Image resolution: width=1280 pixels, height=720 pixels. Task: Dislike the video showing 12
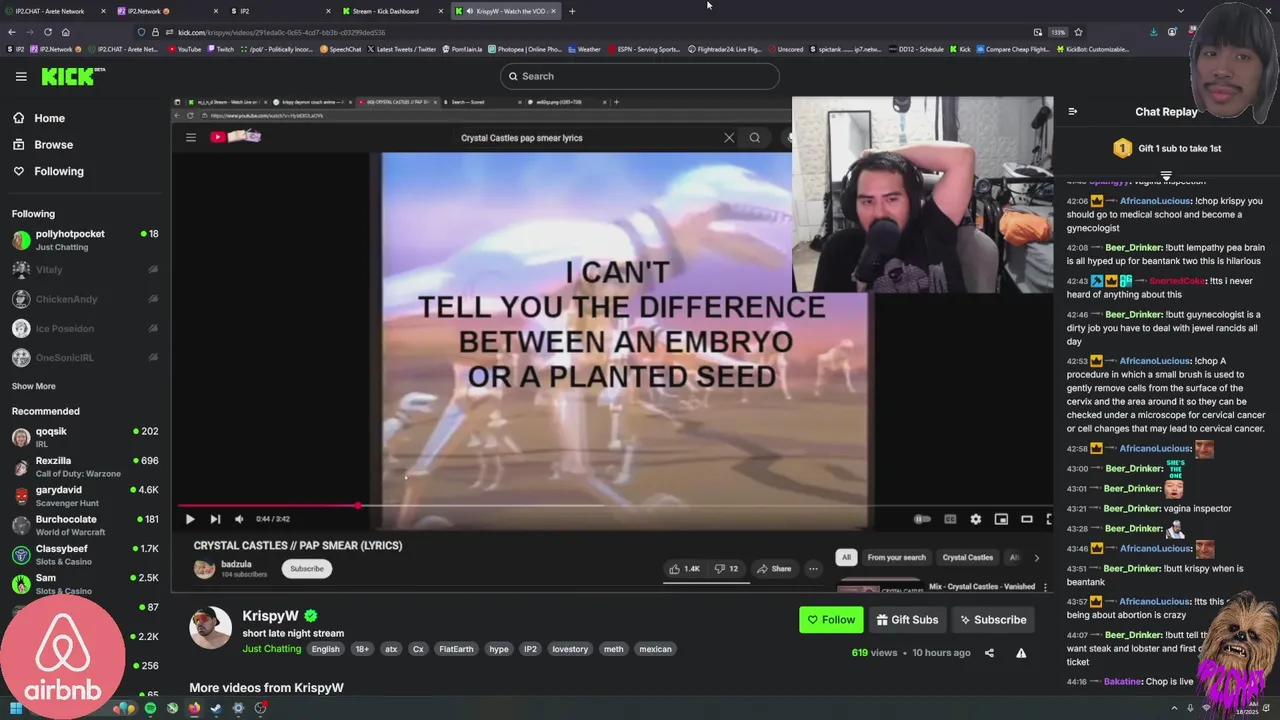pyautogui.click(x=726, y=569)
